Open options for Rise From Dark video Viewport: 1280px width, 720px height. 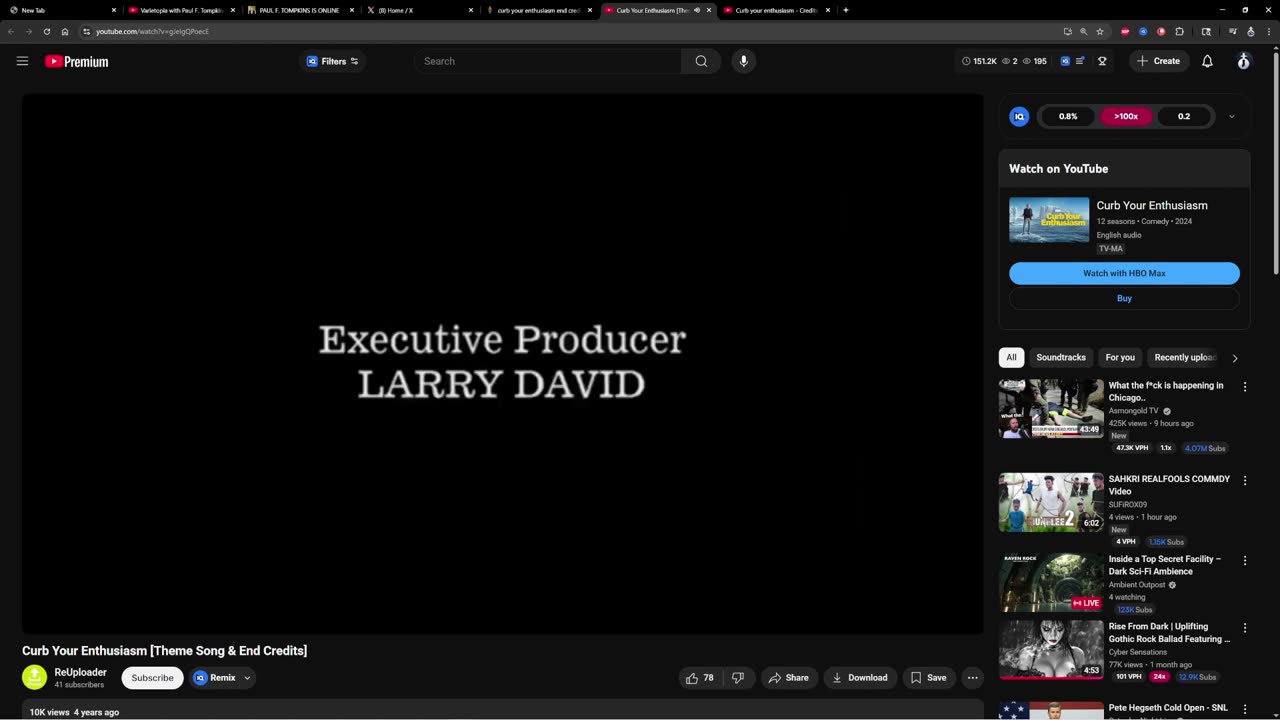click(x=1245, y=628)
